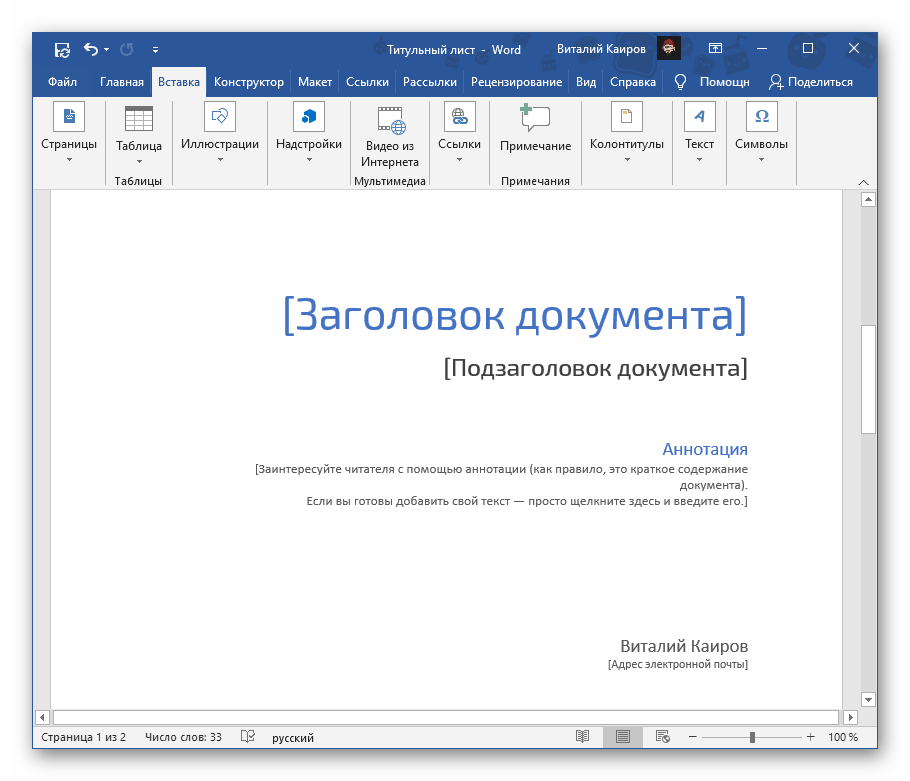The image size is (910, 781).
Task: Switch to the Рецензирование tab
Action: [517, 82]
